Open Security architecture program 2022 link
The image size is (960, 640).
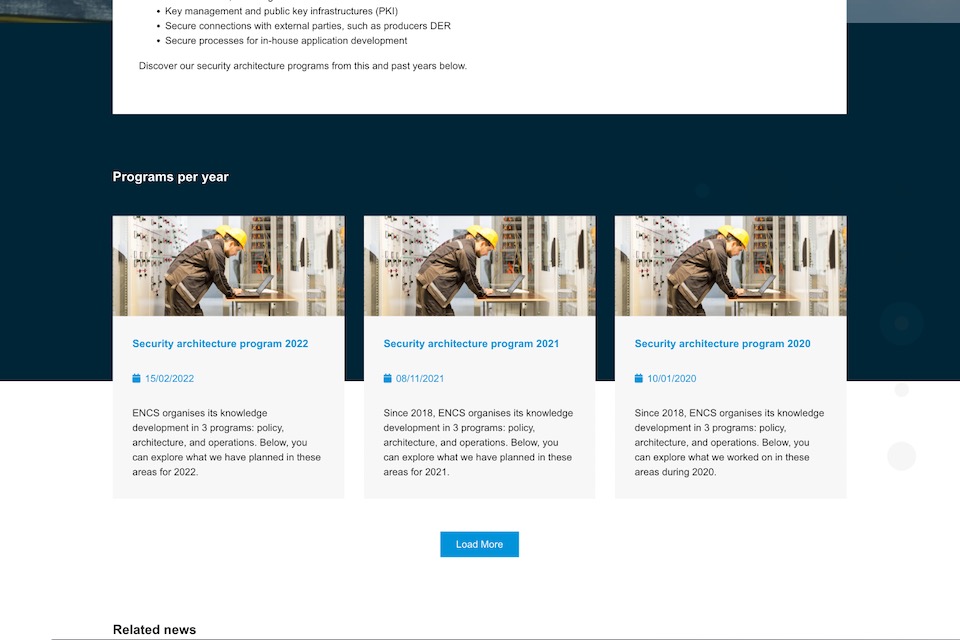point(220,344)
